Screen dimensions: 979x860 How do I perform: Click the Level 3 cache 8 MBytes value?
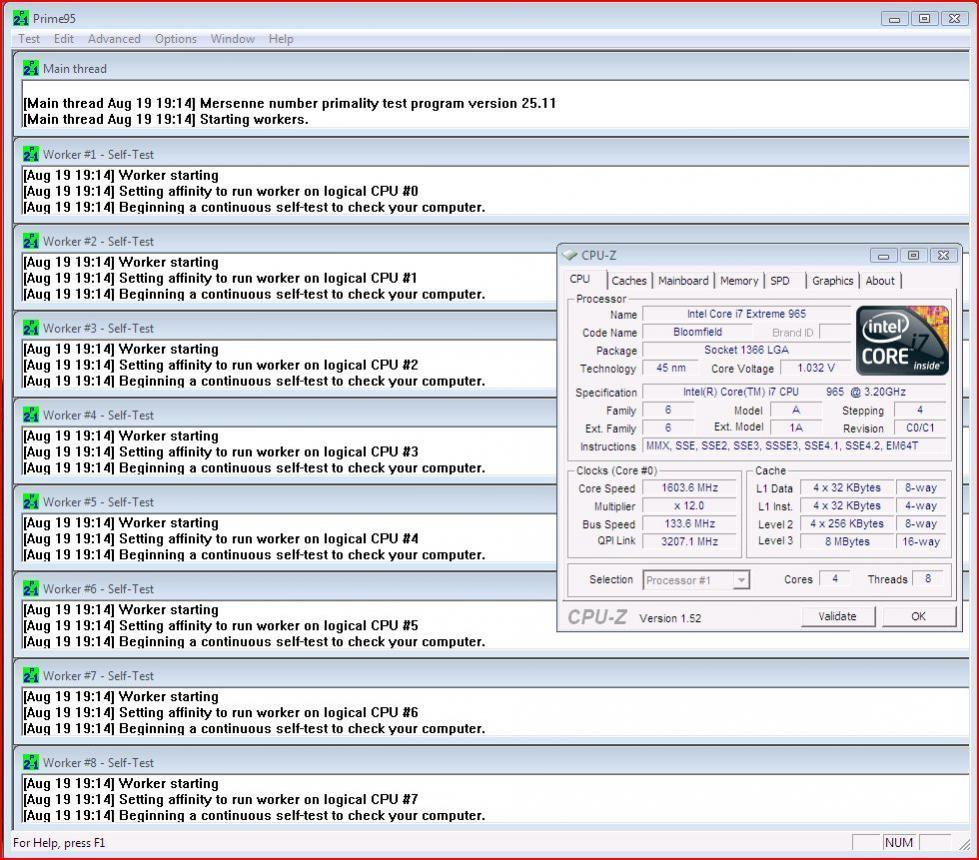coord(847,541)
